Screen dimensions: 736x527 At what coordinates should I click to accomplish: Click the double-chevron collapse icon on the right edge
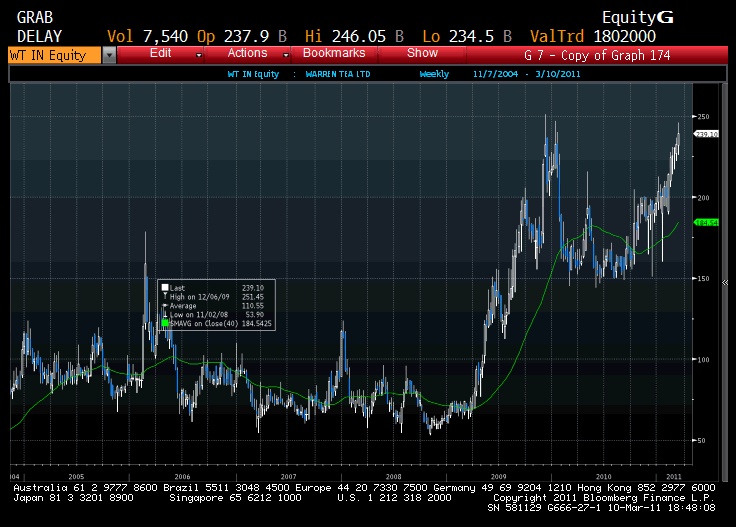point(725,283)
